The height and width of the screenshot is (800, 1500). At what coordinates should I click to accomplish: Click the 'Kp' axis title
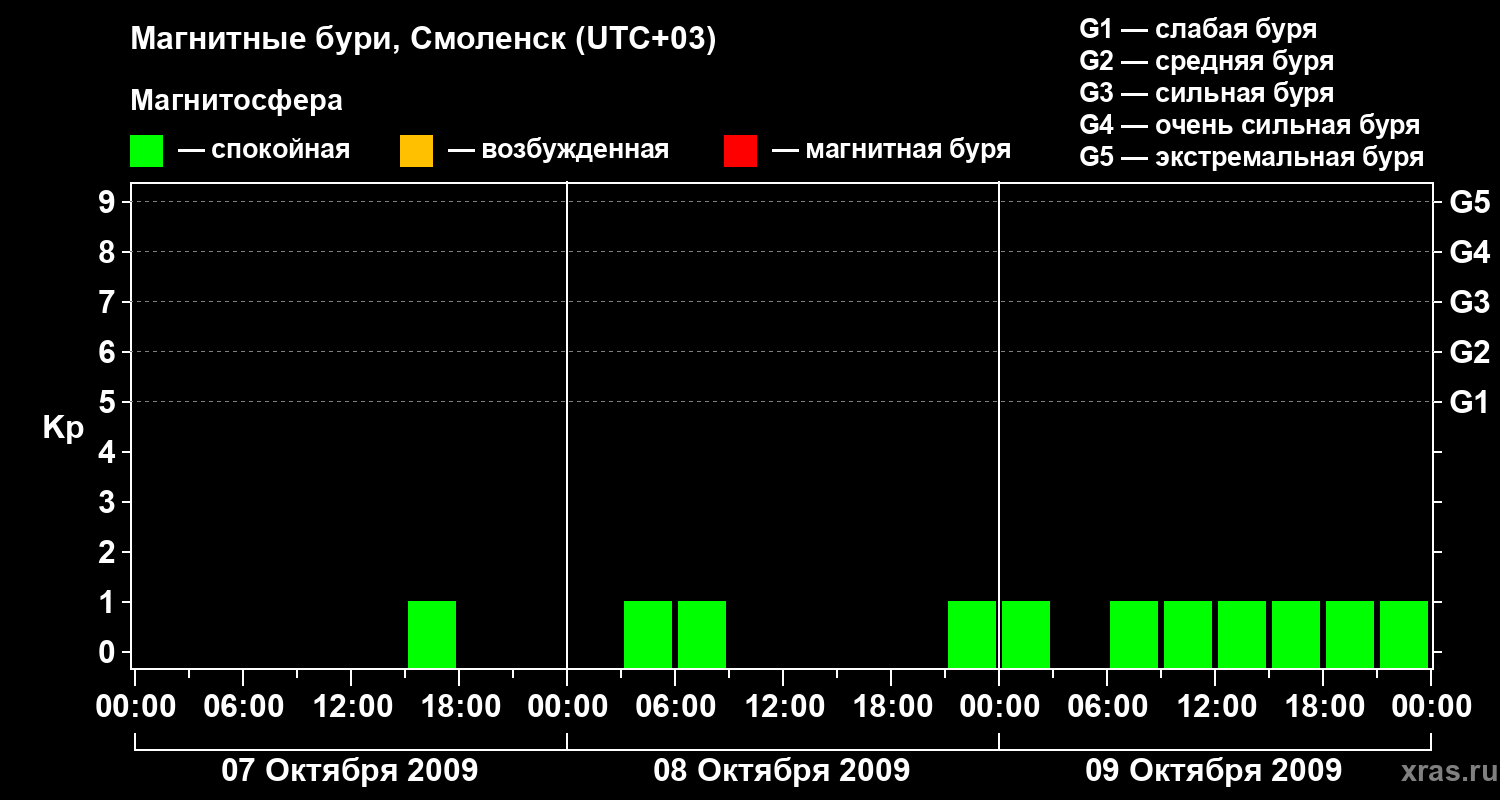[63, 428]
